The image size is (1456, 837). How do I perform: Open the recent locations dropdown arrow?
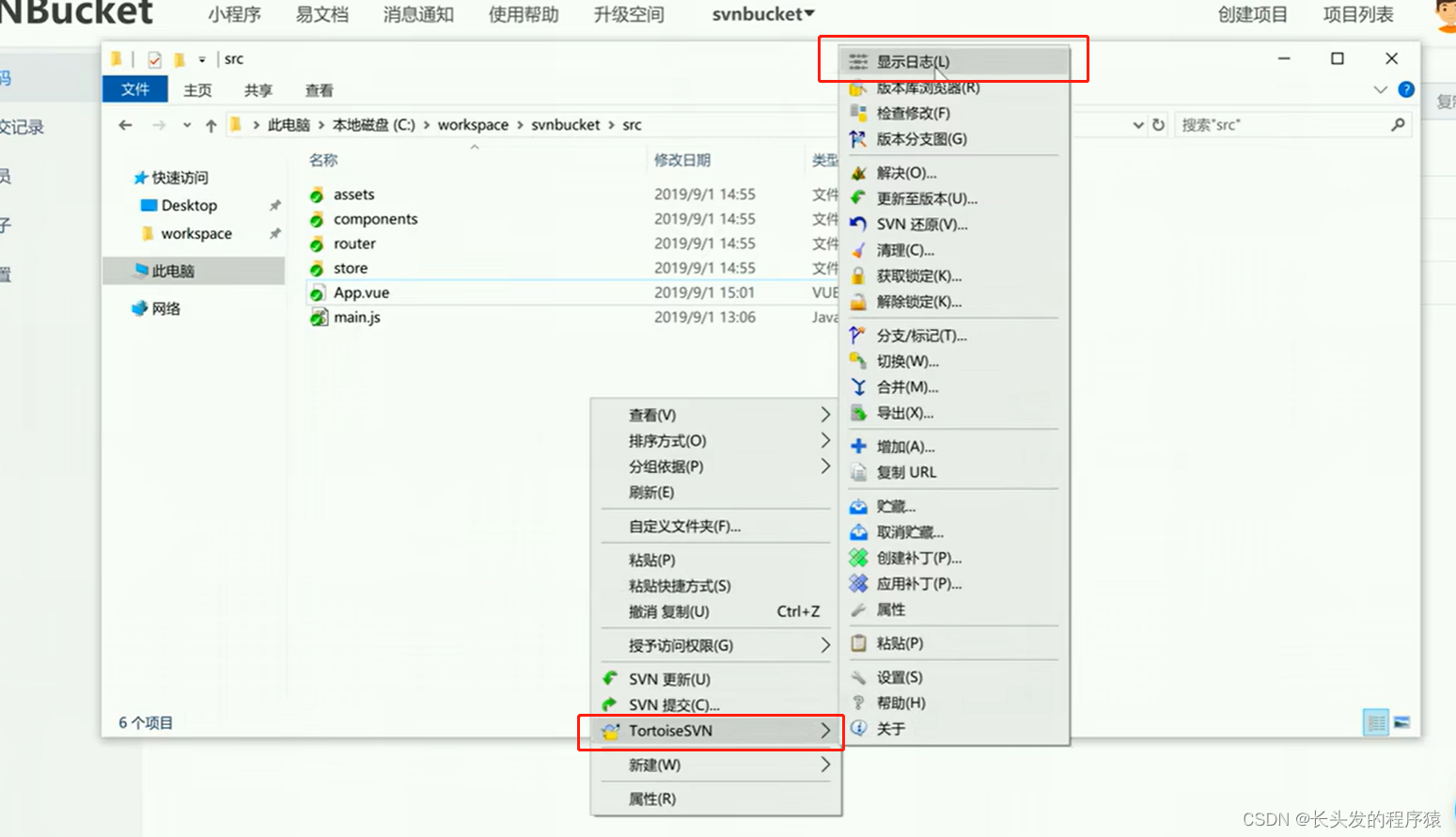coord(187,125)
